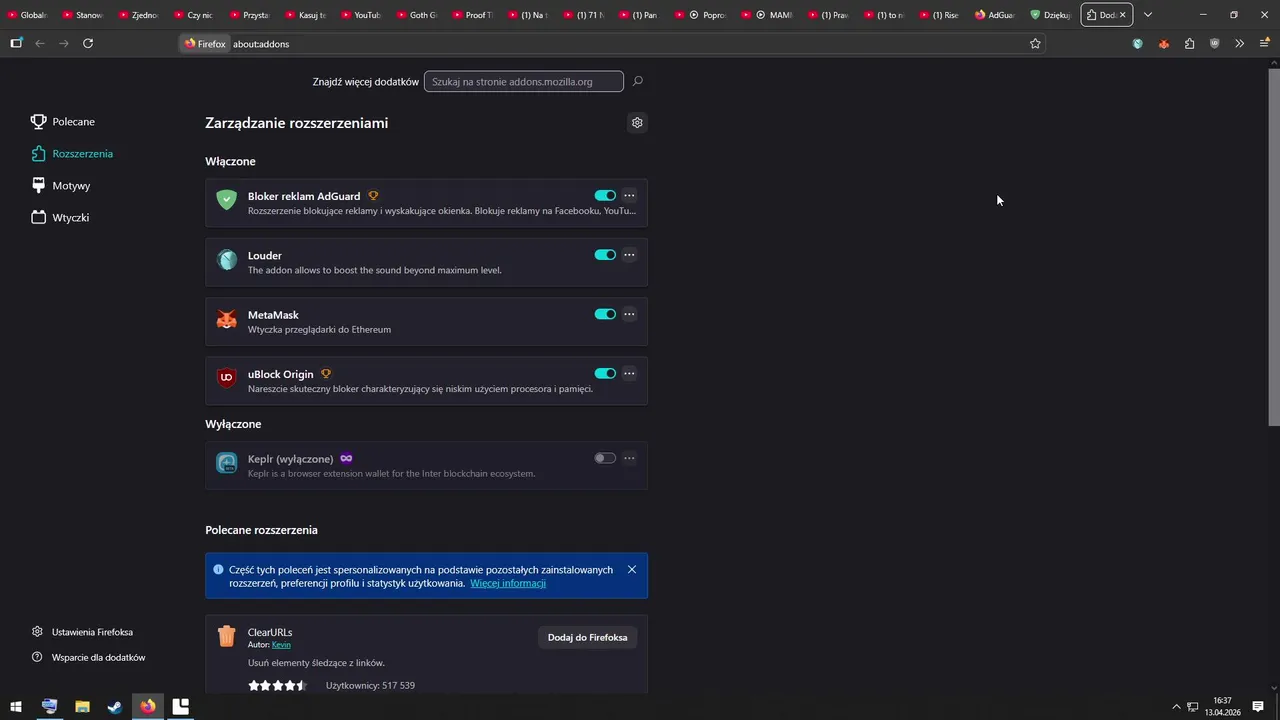Open Steam from the taskbar

pos(115,706)
